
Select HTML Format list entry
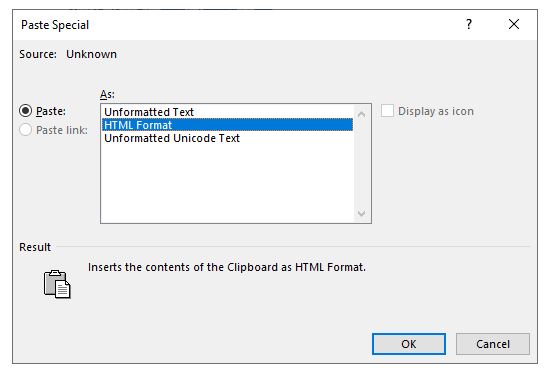[227, 125]
